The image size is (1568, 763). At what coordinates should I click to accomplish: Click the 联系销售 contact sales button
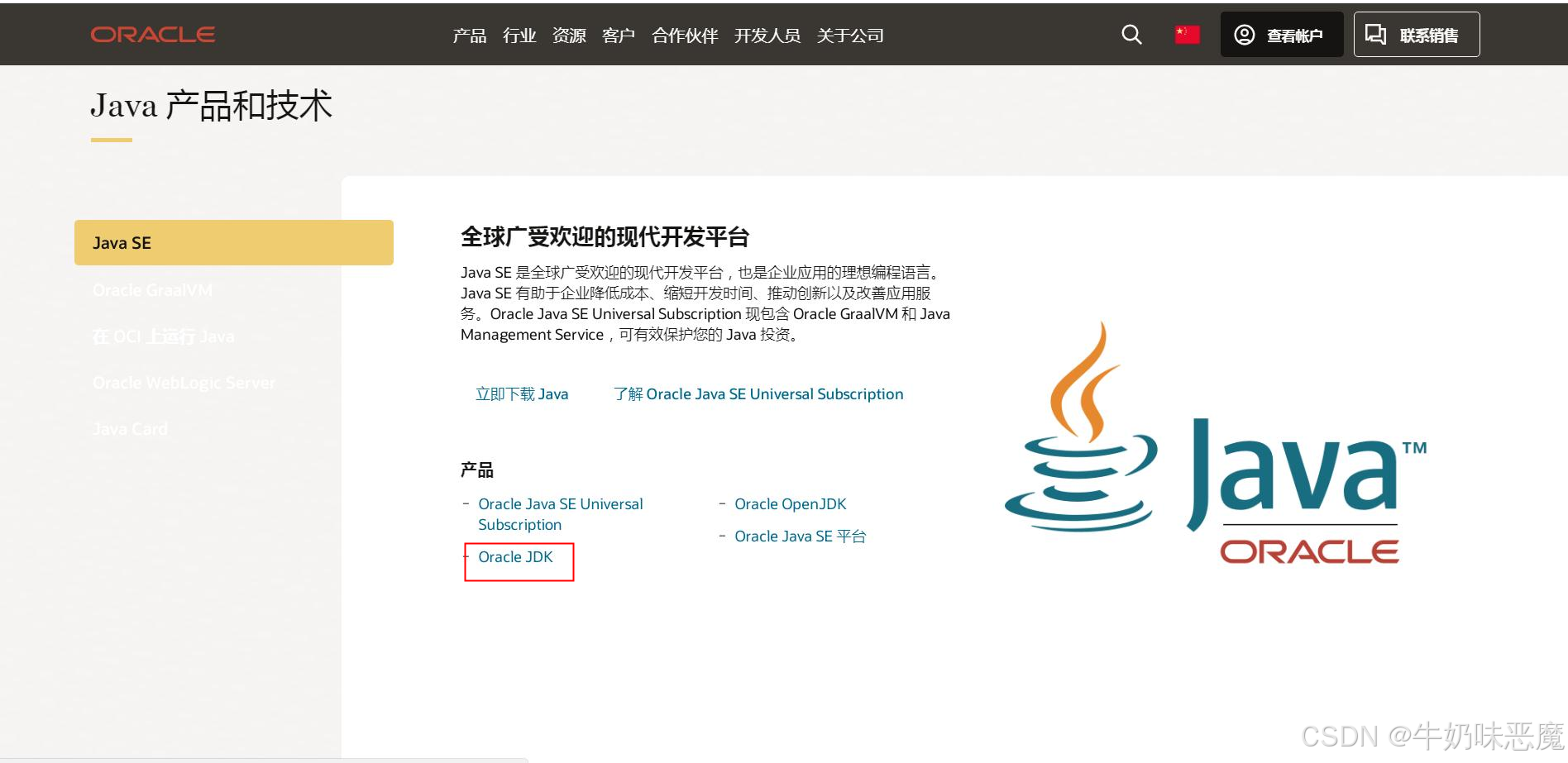point(1416,35)
